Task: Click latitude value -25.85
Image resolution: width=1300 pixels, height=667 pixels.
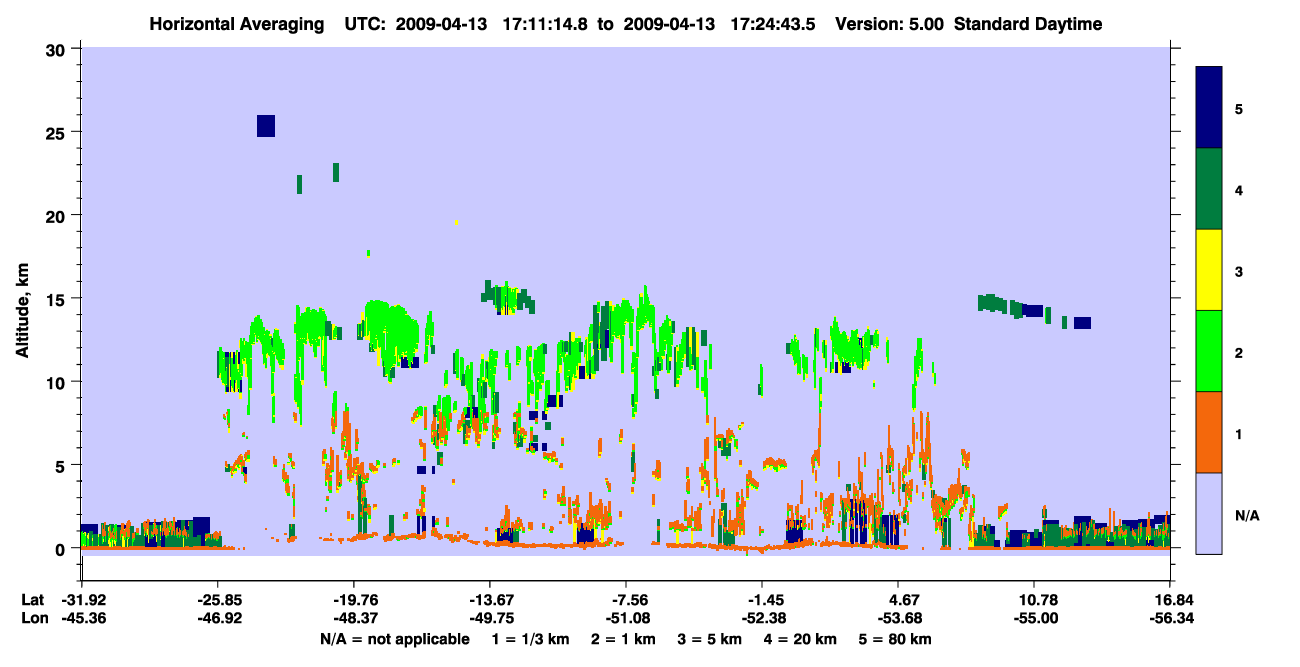Action: [x=217, y=600]
